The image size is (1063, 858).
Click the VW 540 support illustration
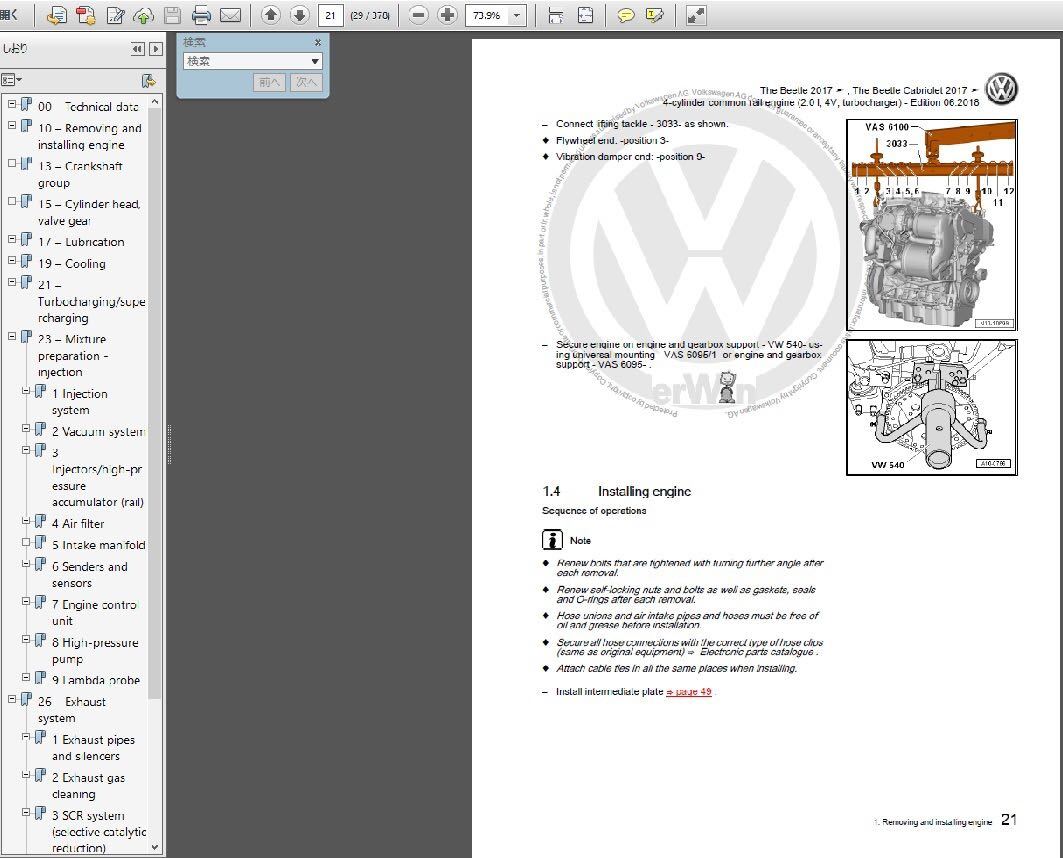[931, 407]
